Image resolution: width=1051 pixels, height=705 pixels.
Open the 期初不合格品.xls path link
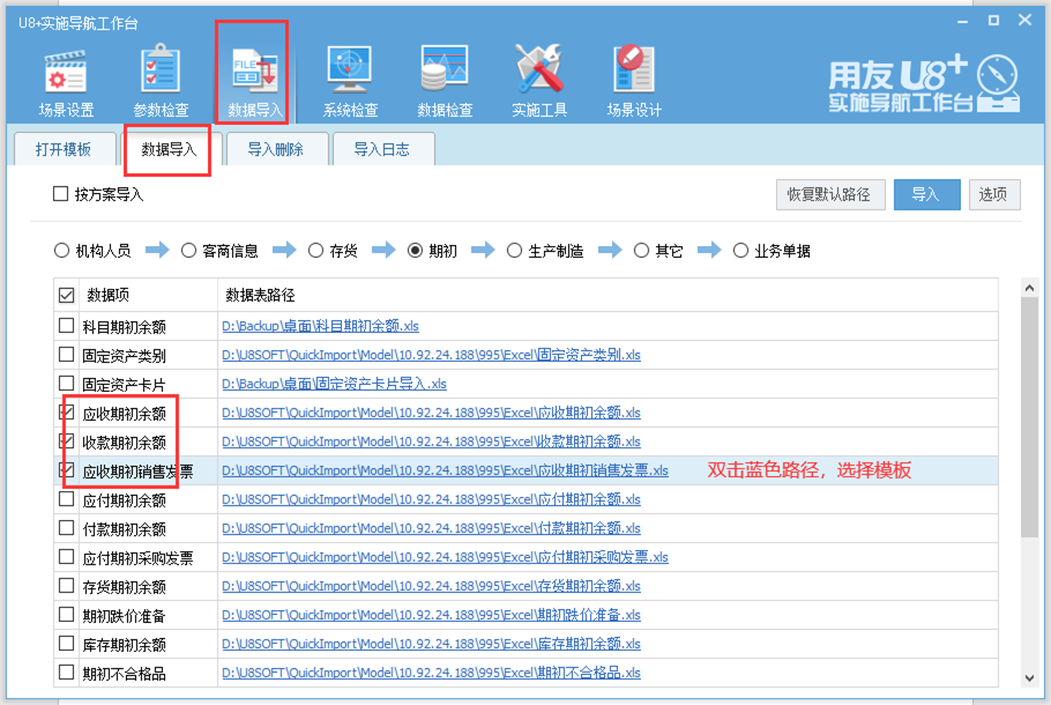pyautogui.click(x=431, y=673)
